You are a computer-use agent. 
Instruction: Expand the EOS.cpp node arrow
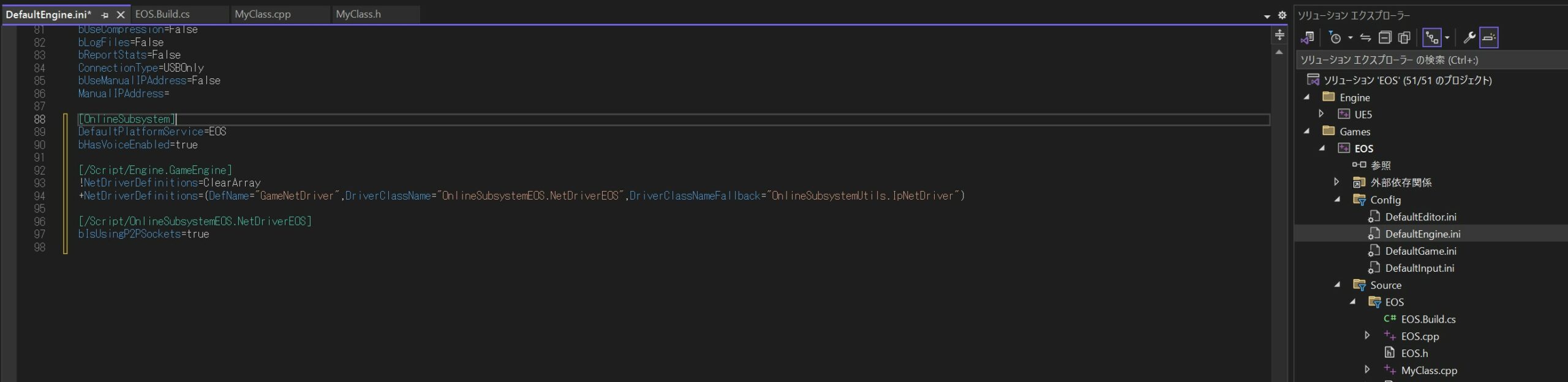(x=1367, y=335)
